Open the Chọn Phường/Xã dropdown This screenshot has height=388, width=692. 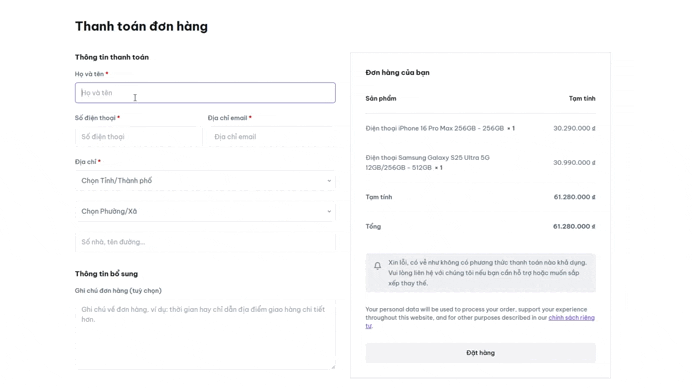pyautogui.click(x=205, y=211)
